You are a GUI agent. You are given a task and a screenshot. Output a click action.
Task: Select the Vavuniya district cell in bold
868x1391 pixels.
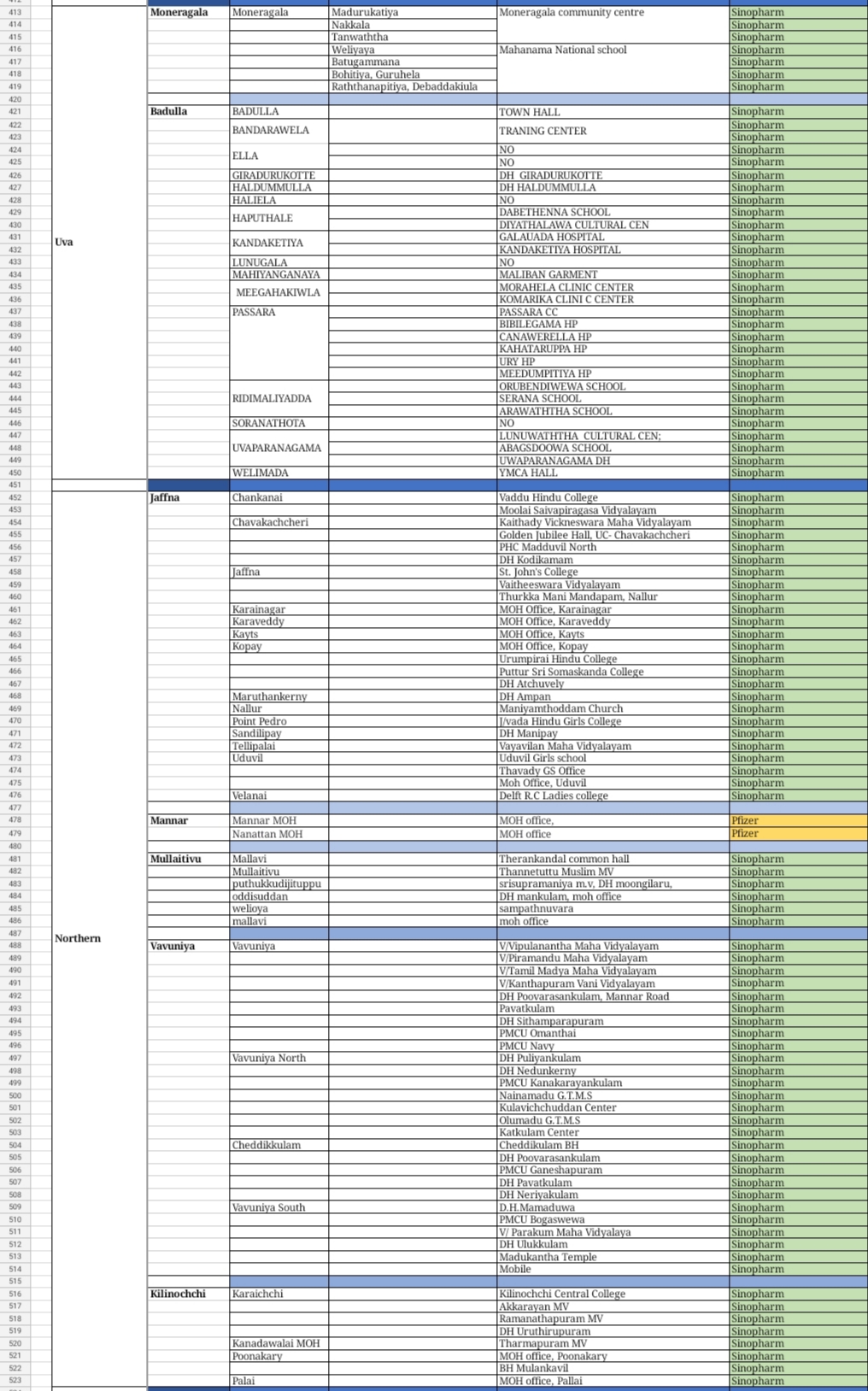pos(189,946)
